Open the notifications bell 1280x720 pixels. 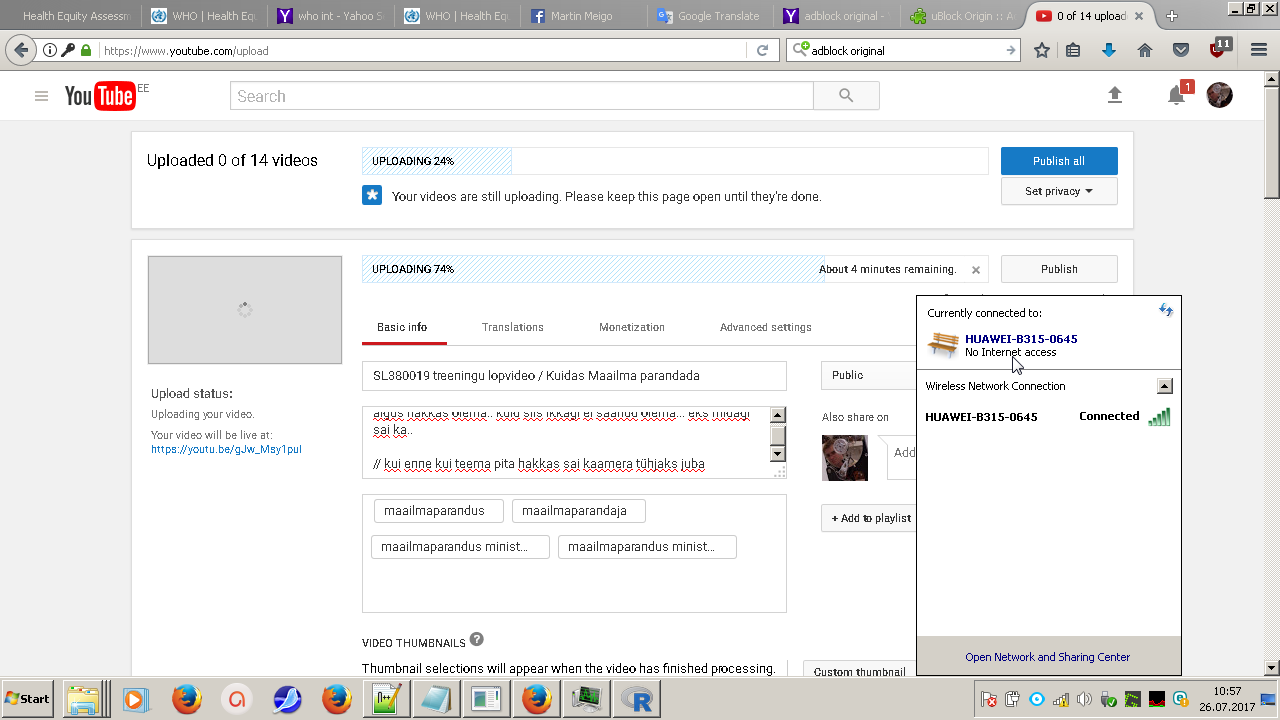[x=1177, y=96]
